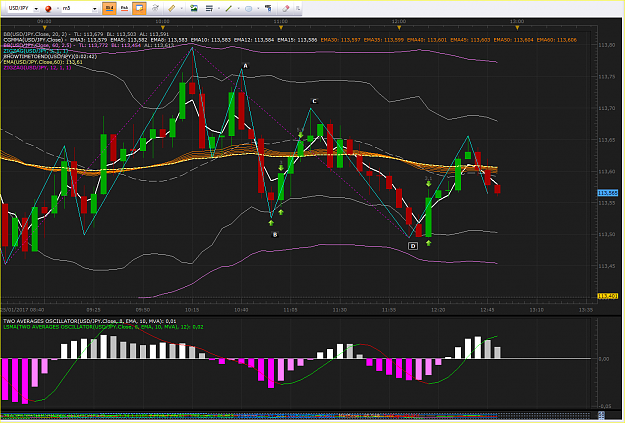Select the eraser tool to remove drawings

(285, 8)
